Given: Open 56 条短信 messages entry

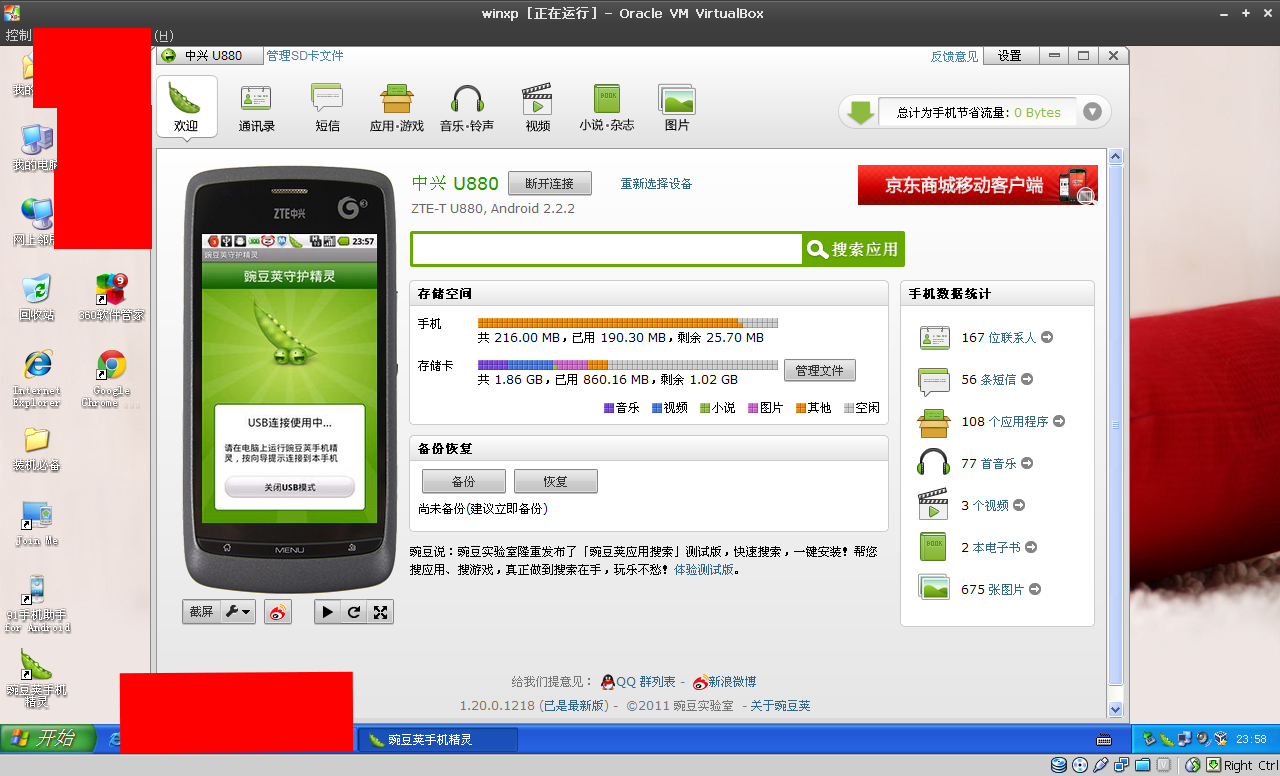Looking at the screenshot, I should [x=997, y=380].
